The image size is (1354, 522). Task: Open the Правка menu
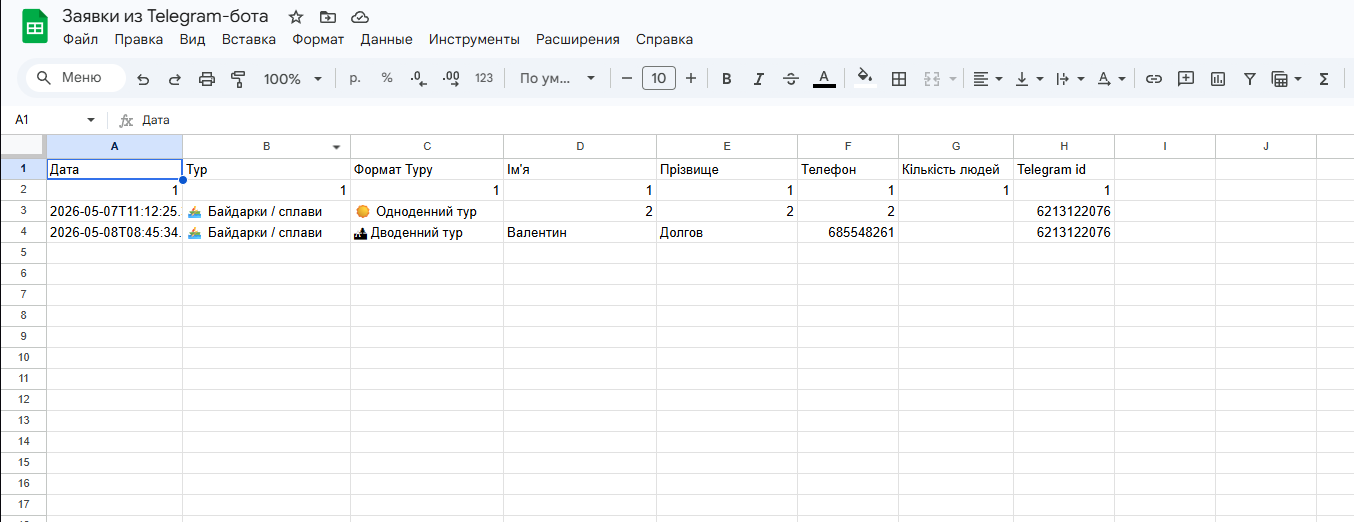click(139, 39)
